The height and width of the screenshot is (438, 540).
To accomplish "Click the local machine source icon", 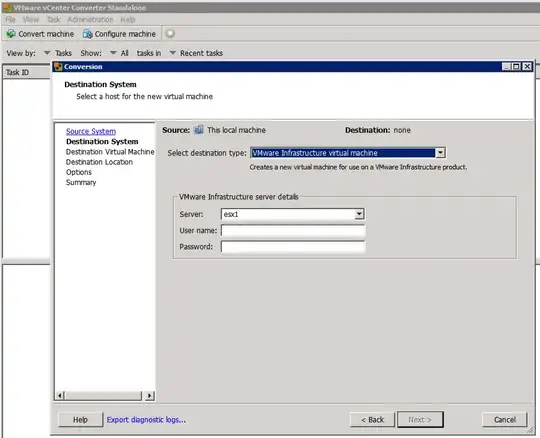I will pyautogui.click(x=198, y=130).
